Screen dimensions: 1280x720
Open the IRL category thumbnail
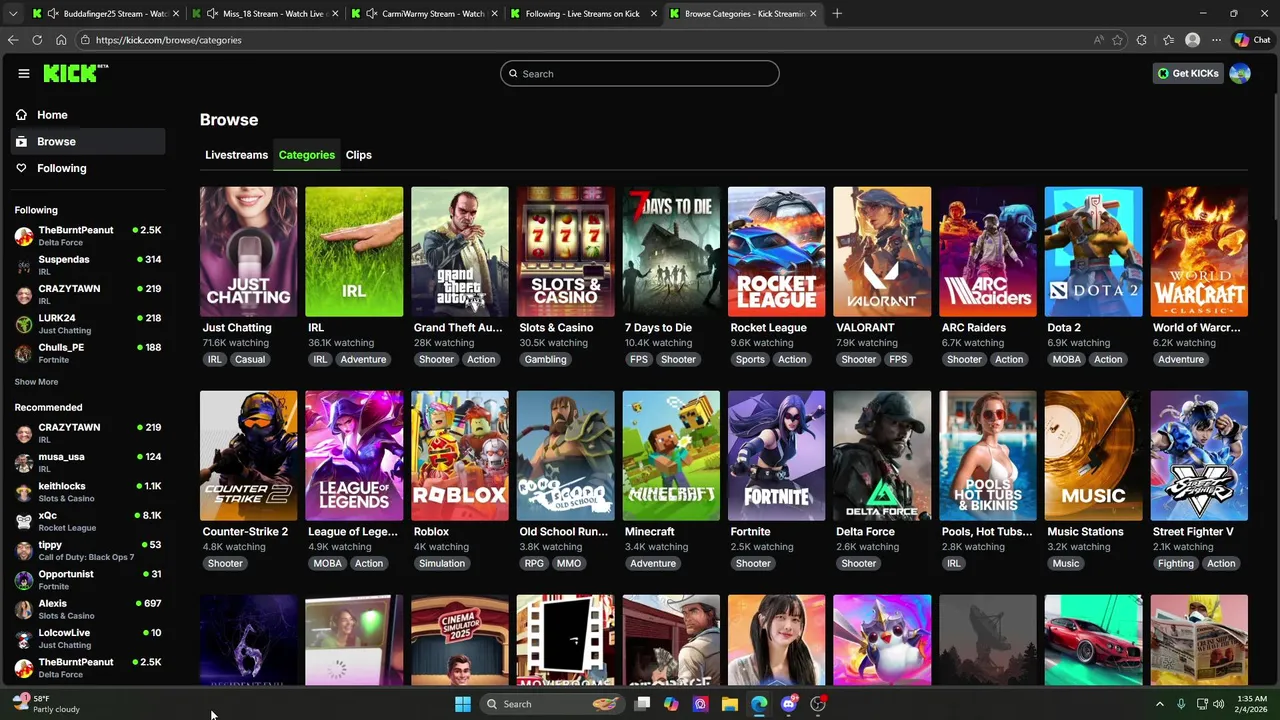pos(354,252)
